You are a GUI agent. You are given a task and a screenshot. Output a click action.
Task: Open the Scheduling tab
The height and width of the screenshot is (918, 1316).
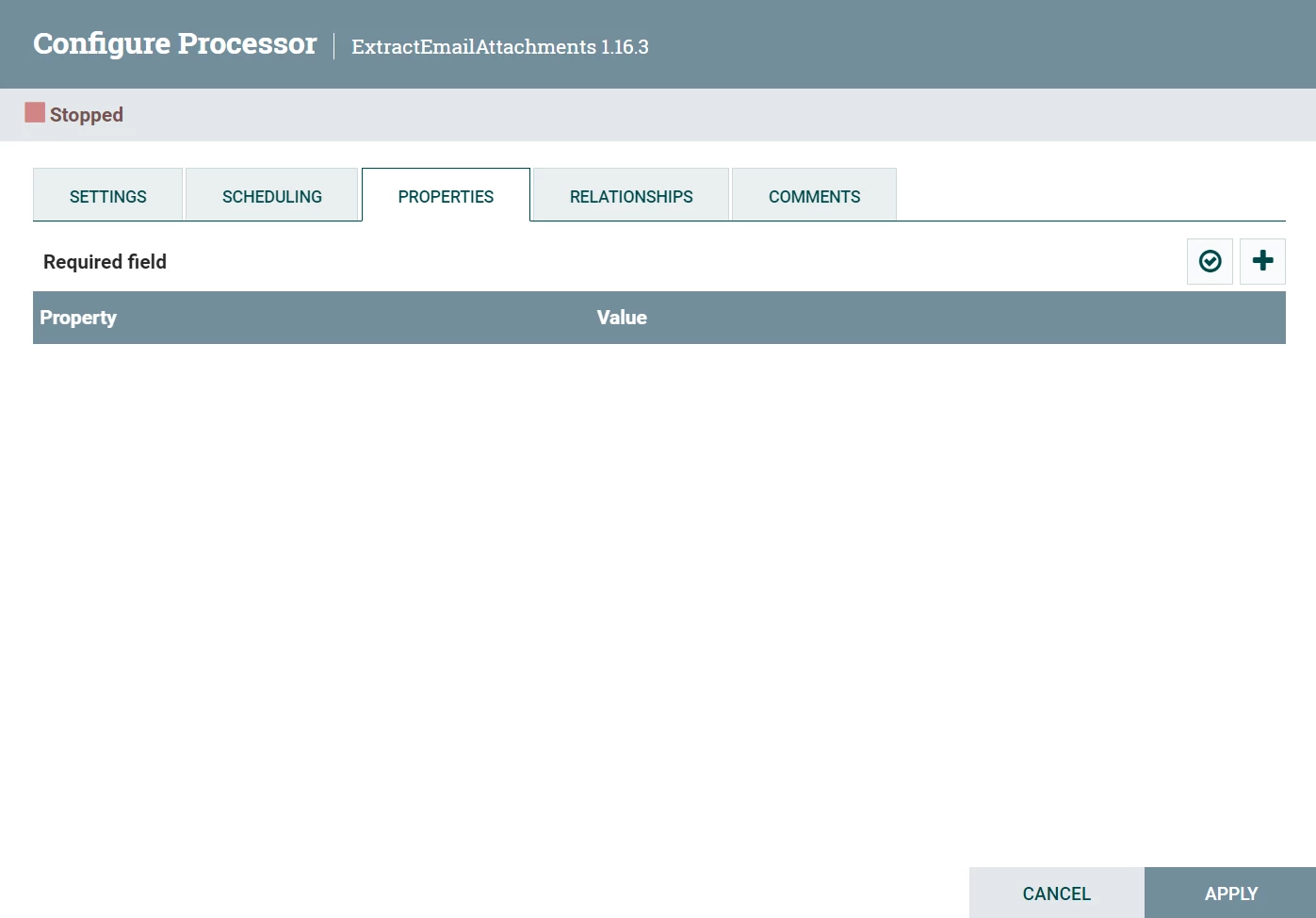[272, 195]
